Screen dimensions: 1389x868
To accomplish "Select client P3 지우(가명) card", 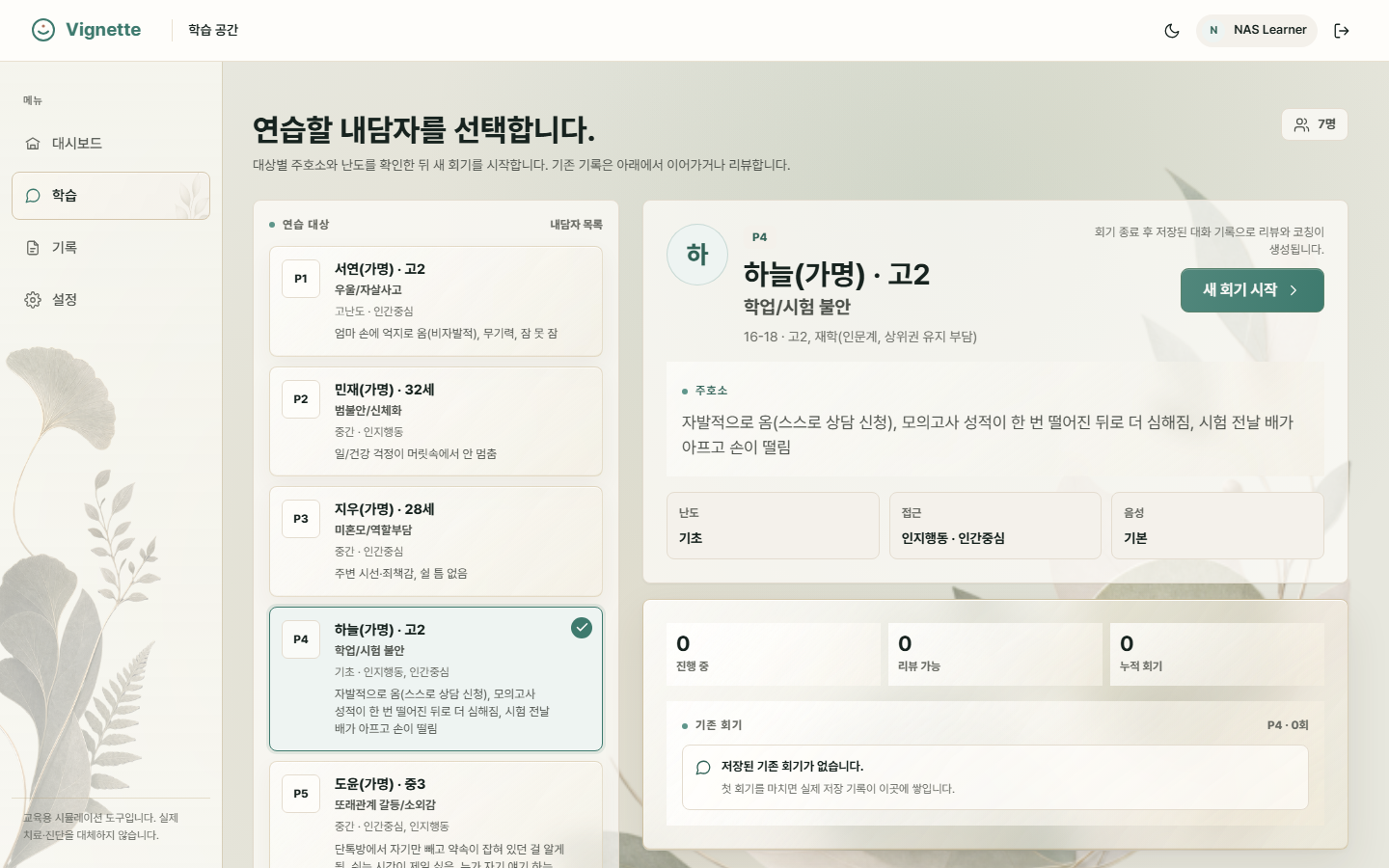I will pos(436,541).
